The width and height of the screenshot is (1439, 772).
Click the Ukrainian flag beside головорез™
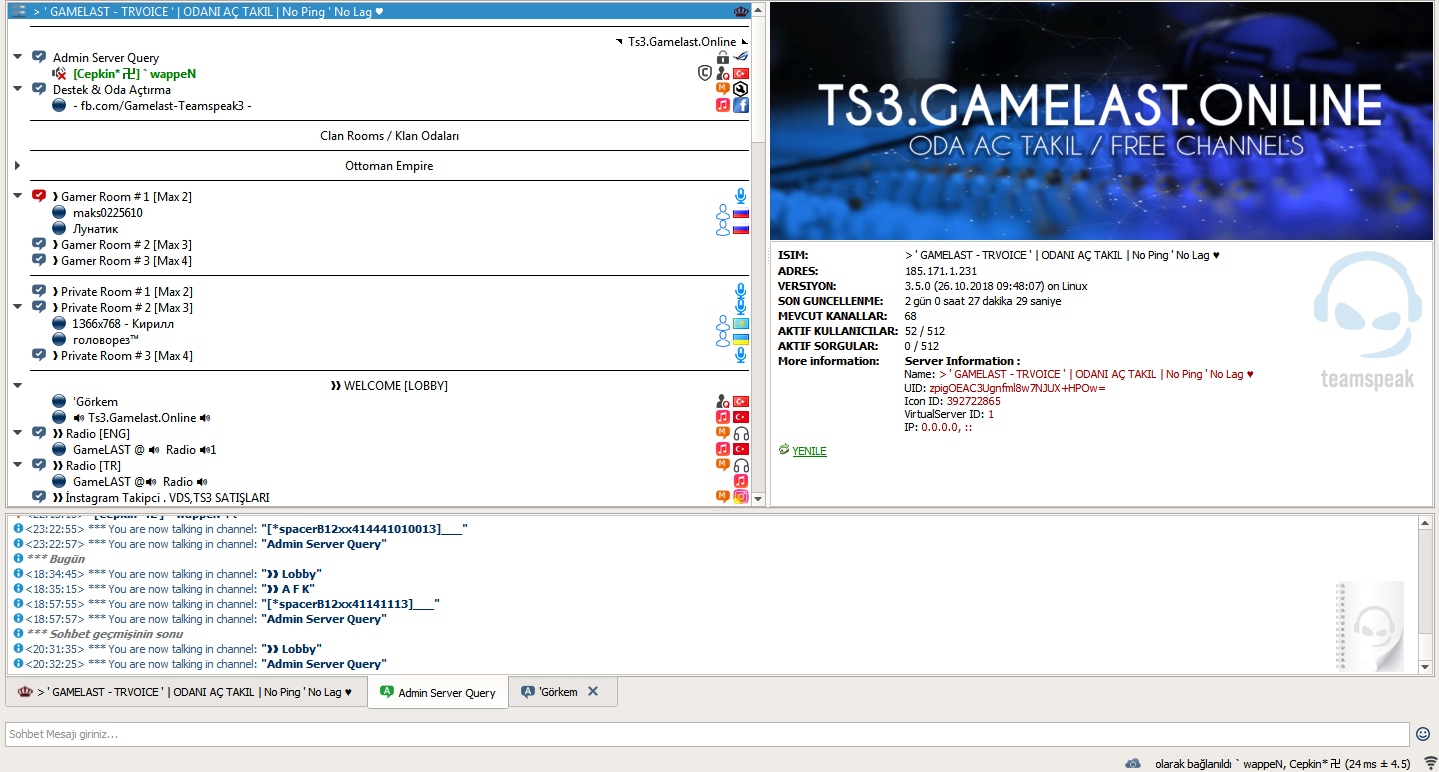point(741,340)
